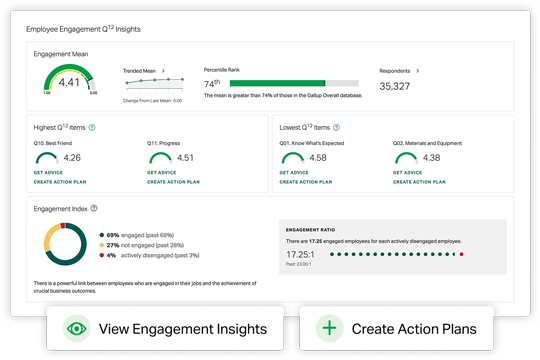Click the Engagement Mean 4.41 gauge
The width and height of the screenshot is (540, 360).
pos(70,79)
